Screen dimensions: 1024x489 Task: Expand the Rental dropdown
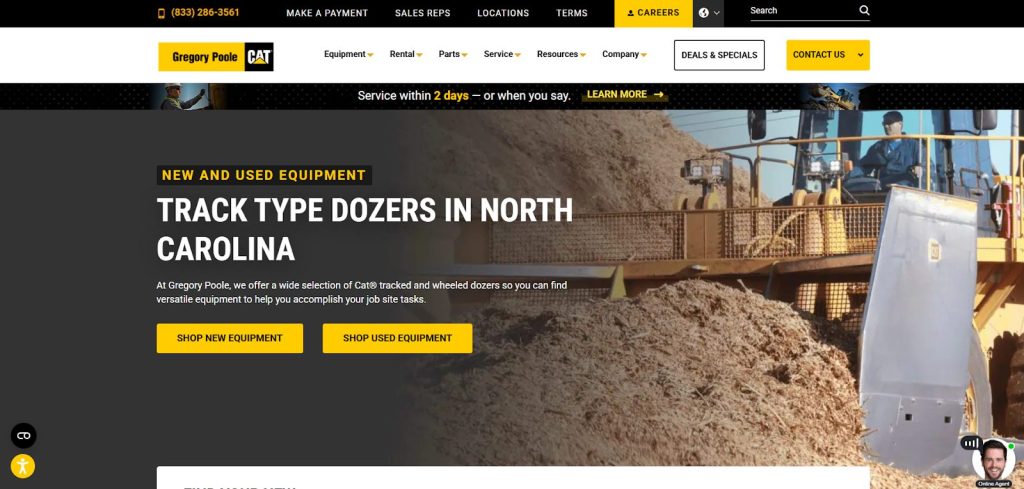tap(405, 55)
